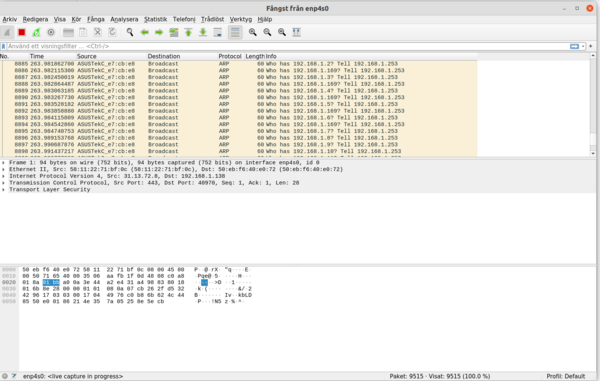Open the Analysera menu
This screenshot has height=381, width=600.
point(124,19)
